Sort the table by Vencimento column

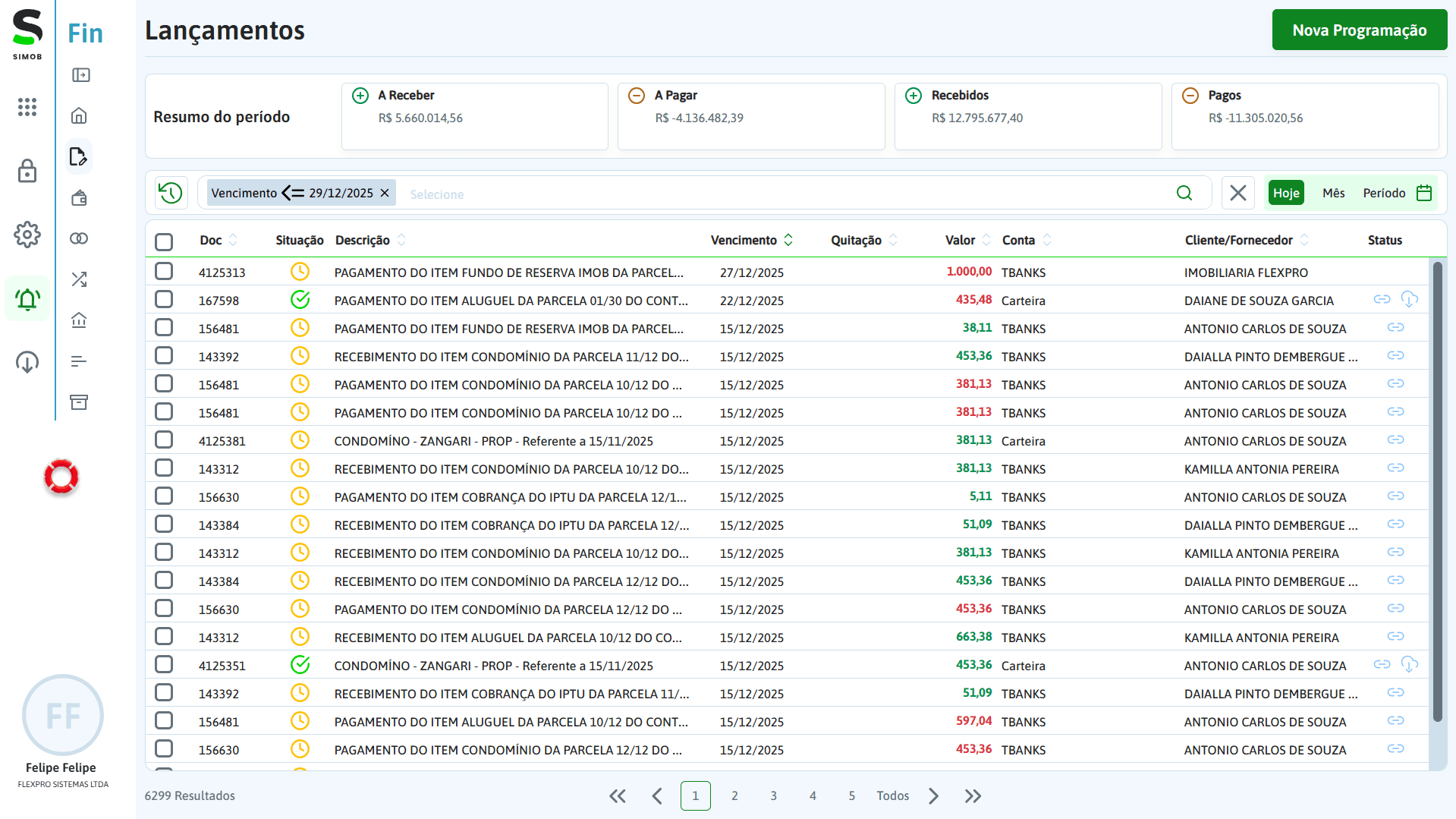pos(789,239)
